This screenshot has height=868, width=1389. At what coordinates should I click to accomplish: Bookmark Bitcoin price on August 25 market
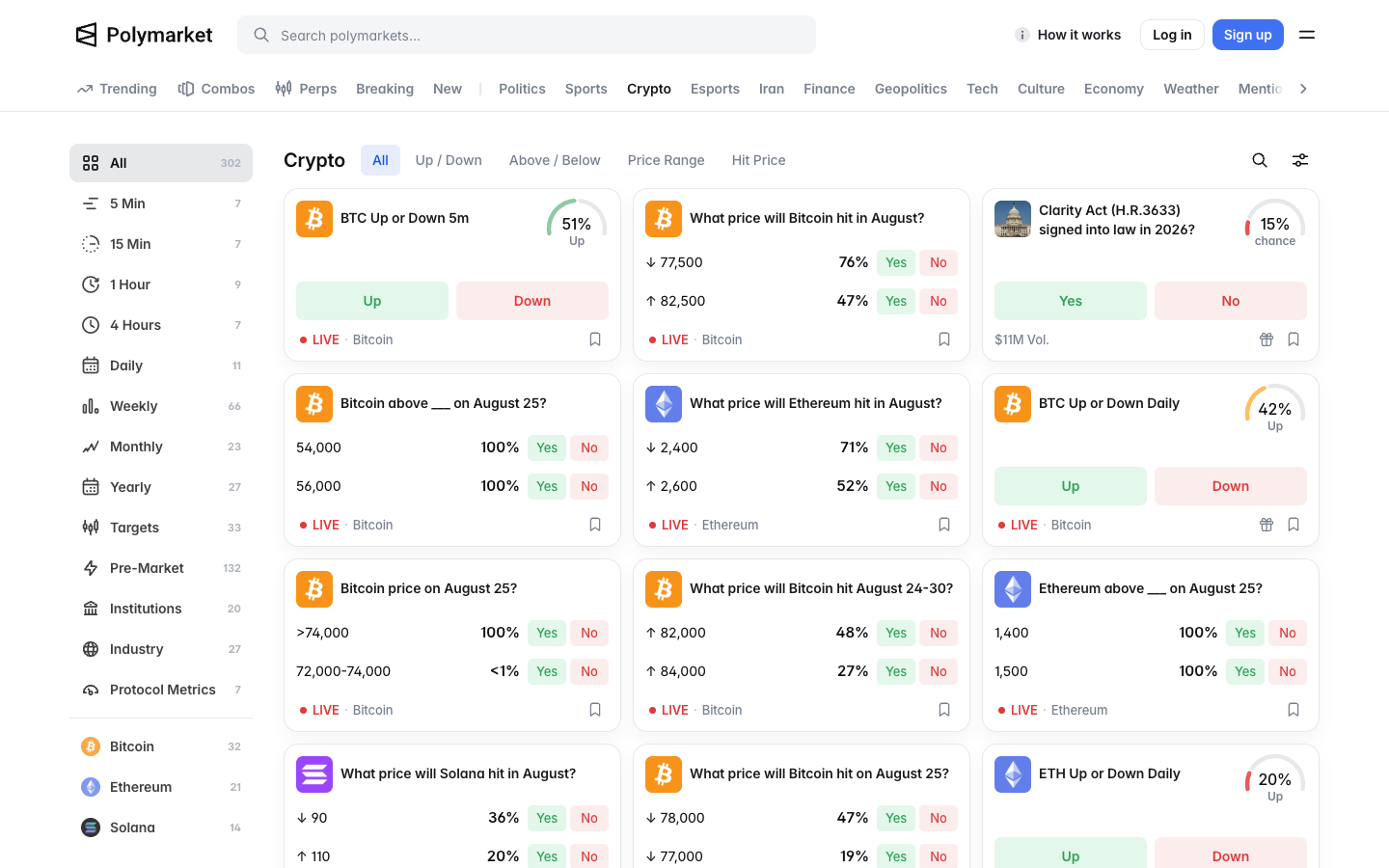click(595, 710)
